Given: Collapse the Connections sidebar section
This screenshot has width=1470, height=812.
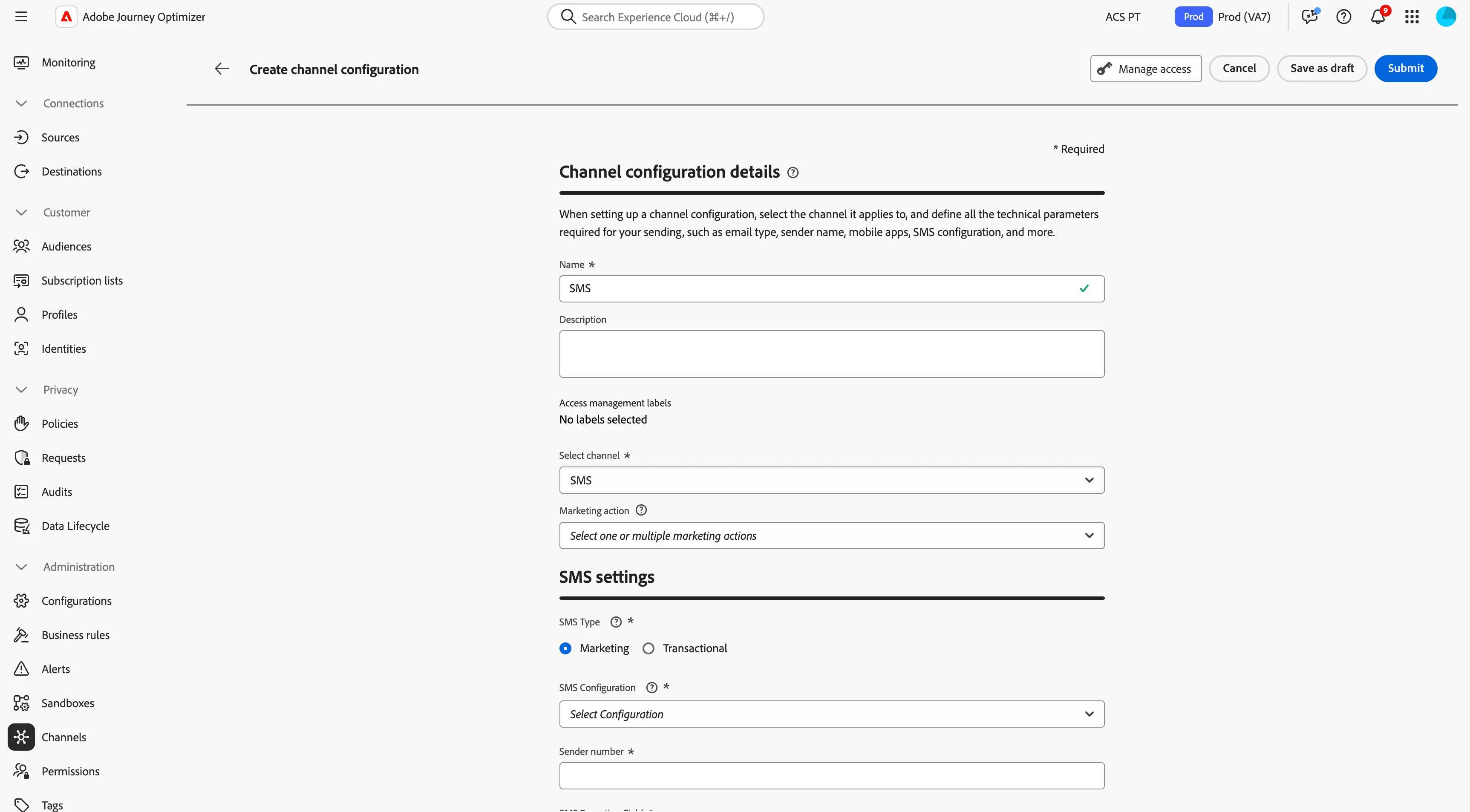Looking at the screenshot, I should (22, 103).
